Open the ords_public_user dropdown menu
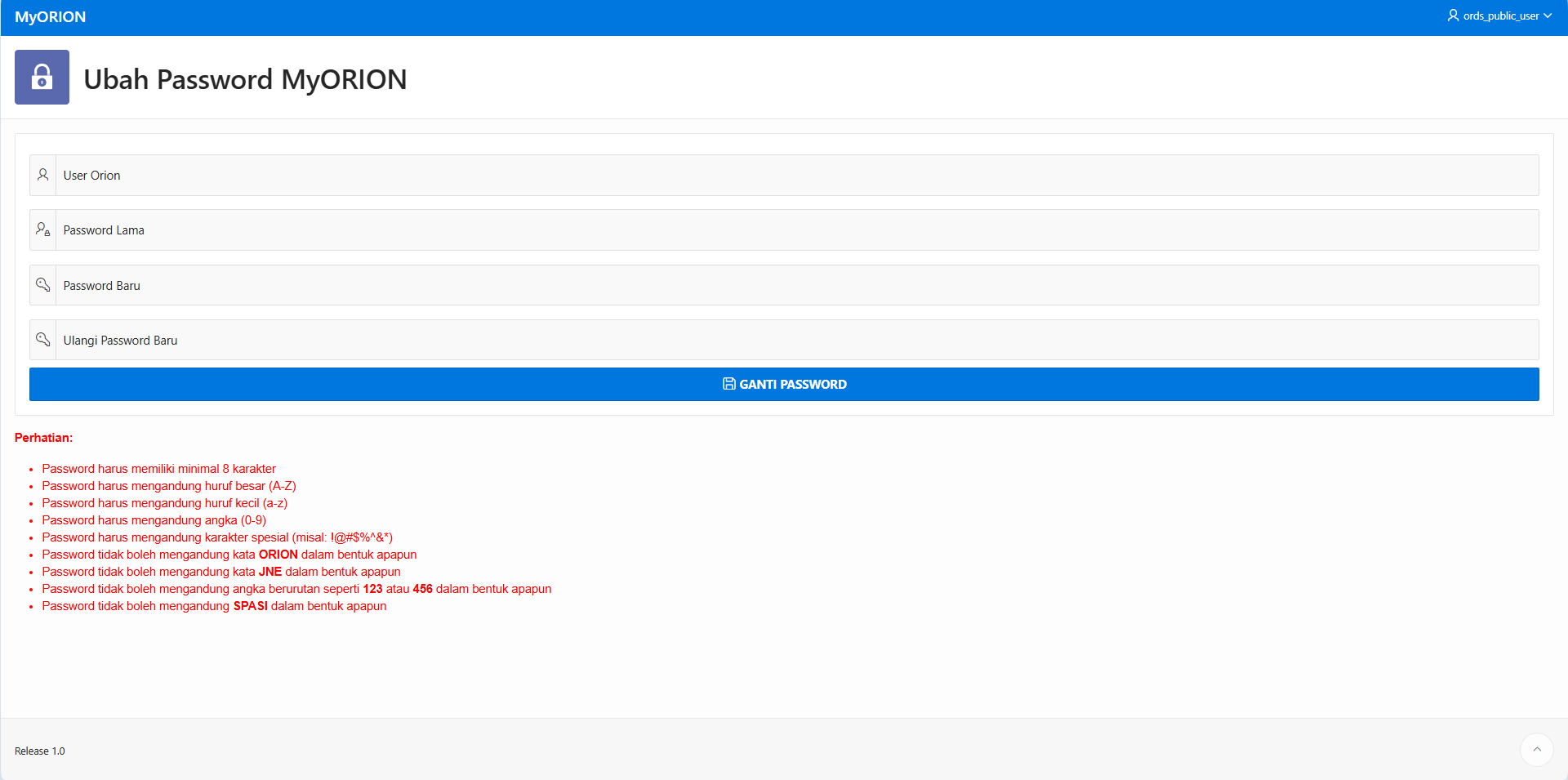Screen dimensions: 1568x780 click(1500, 16)
